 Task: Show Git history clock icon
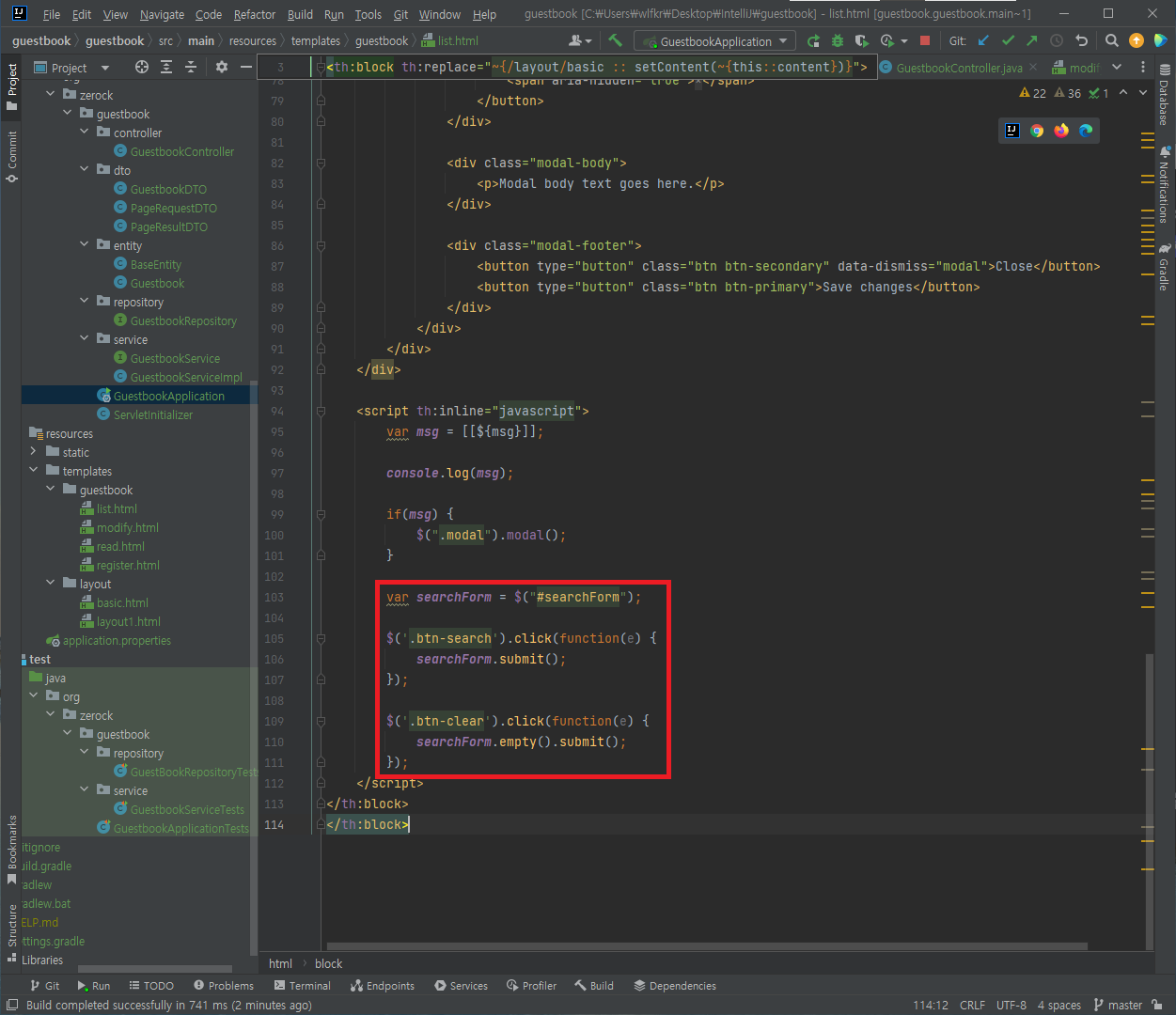(x=1057, y=40)
